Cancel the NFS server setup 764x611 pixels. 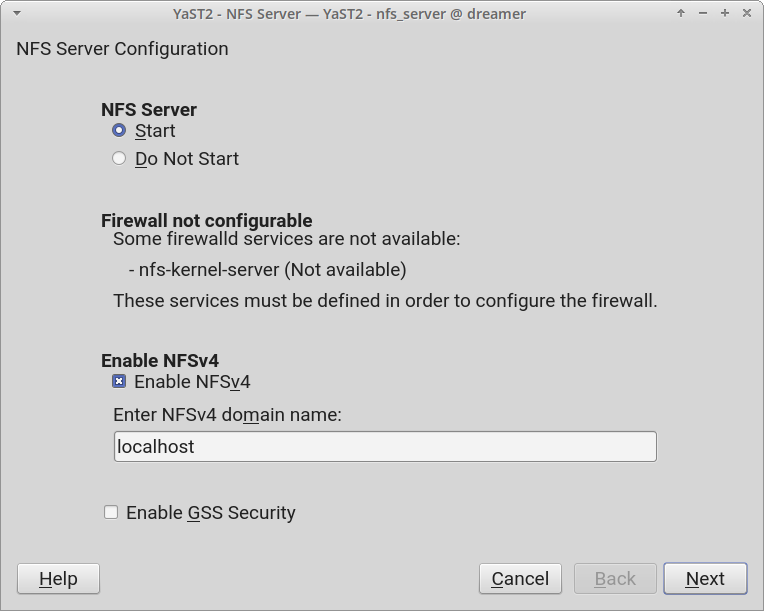point(520,579)
